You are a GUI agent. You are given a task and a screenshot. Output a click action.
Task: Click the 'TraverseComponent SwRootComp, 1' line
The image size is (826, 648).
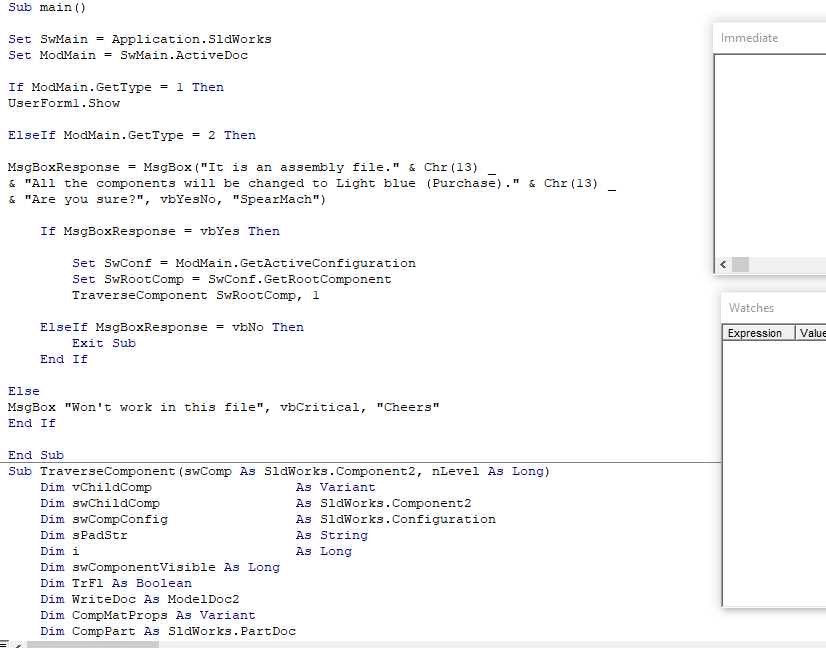(x=195, y=295)
